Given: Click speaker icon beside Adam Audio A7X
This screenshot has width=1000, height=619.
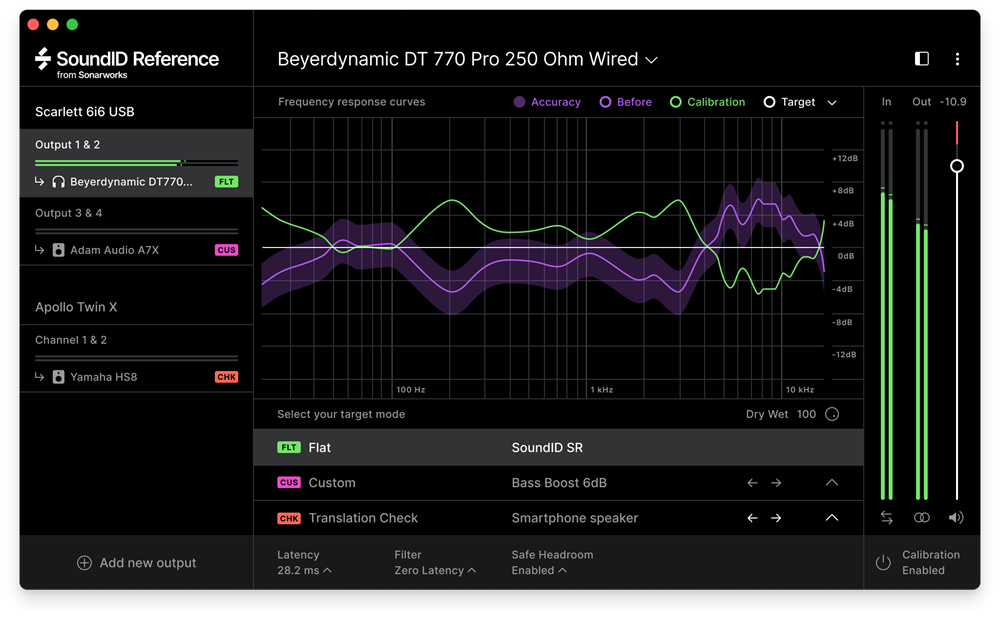Looking at the screenshot, I should click(x=58, y=250).
